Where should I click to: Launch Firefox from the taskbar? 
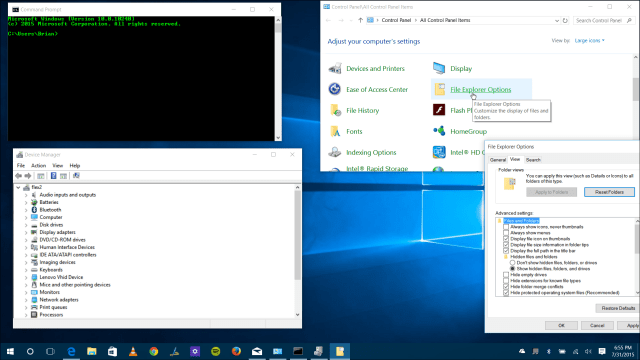pyautogui.click(x=236, y=351)
